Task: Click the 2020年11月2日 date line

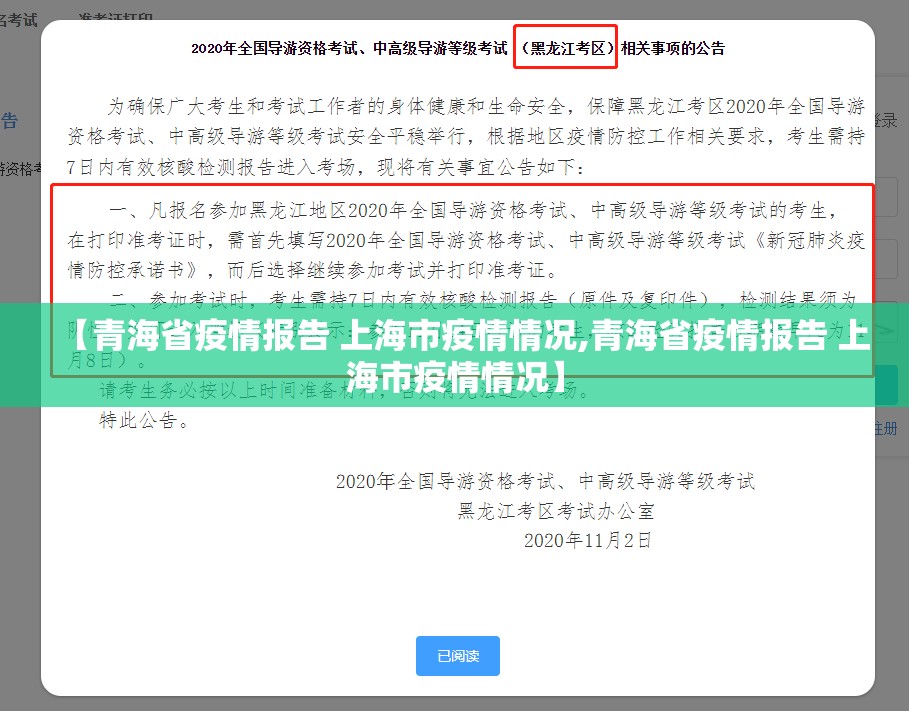Action: pos(588,540)
